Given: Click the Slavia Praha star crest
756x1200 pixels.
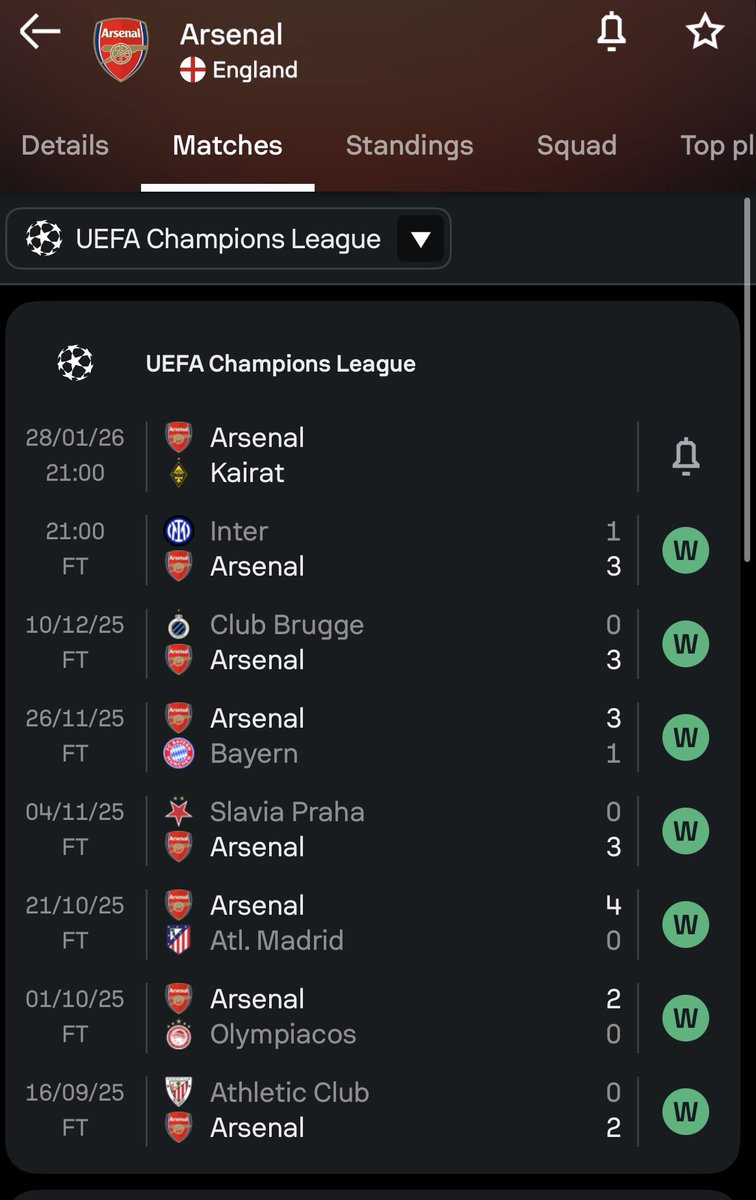Looking at the screenshot, I should [x=178, y=812].
